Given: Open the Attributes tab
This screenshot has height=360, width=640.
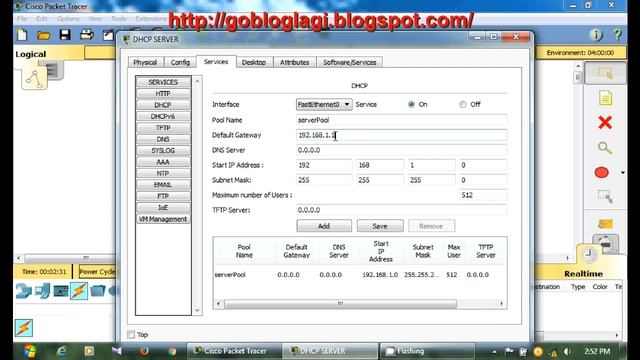Looking at the screenshot, I should click(x=294, y=62).
